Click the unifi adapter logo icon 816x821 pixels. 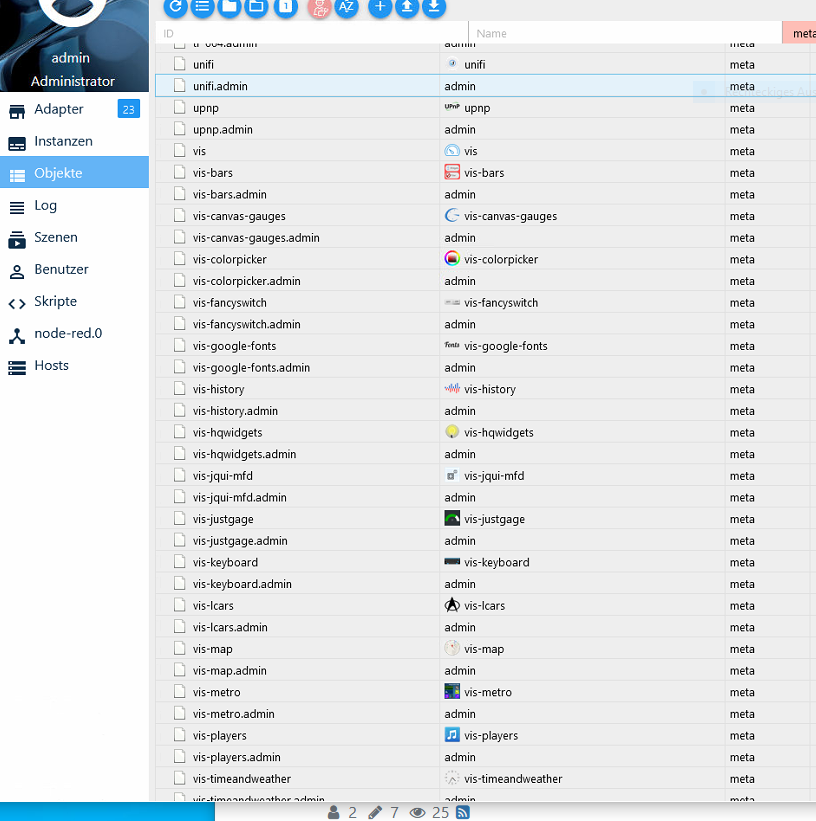pos(452,63)
